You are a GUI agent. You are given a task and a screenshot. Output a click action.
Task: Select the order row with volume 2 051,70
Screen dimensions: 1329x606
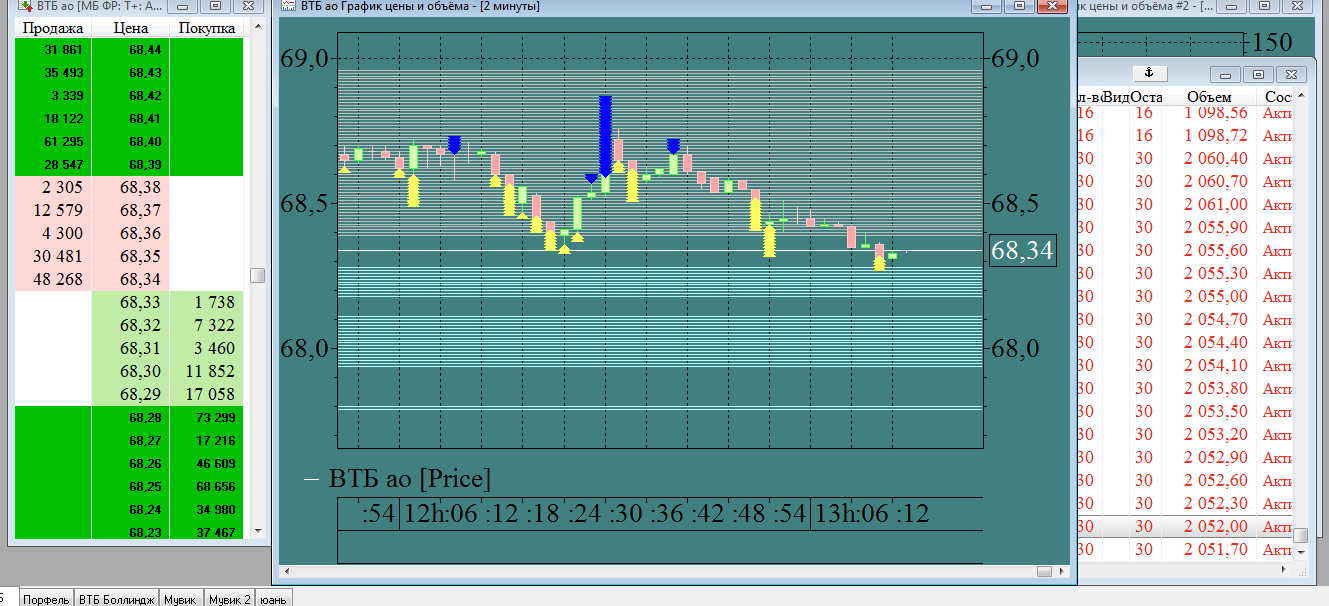coord(1186,549)
